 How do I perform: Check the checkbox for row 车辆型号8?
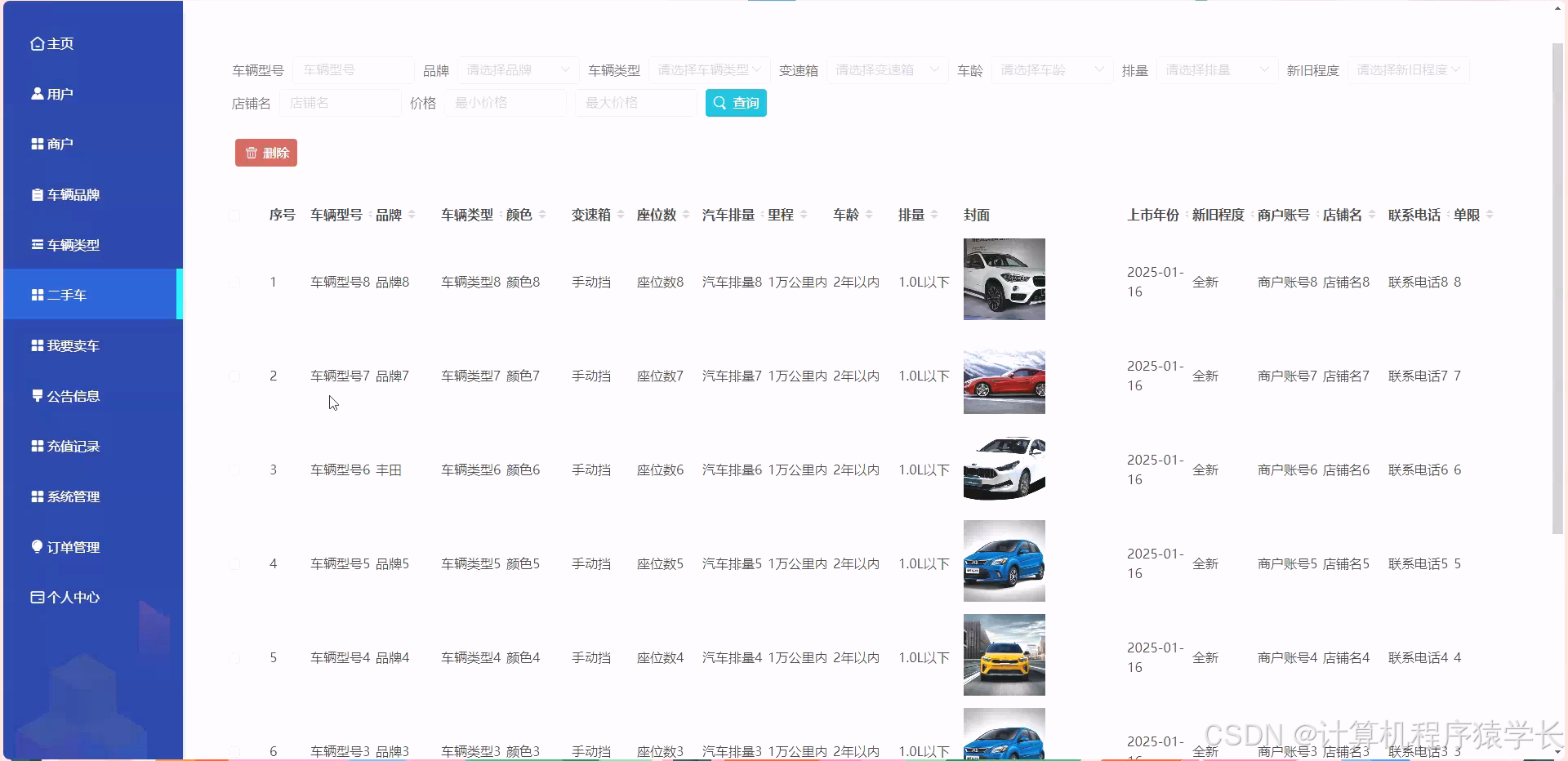[x=235, y=283]
